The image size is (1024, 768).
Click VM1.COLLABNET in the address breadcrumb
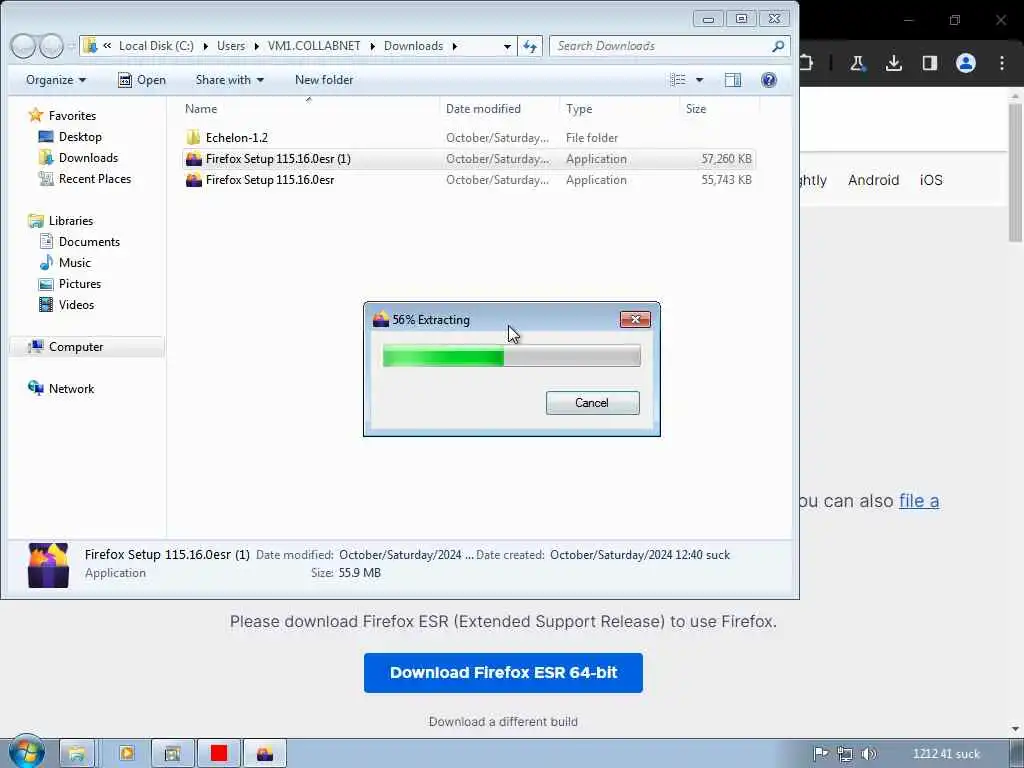point(314,46)
